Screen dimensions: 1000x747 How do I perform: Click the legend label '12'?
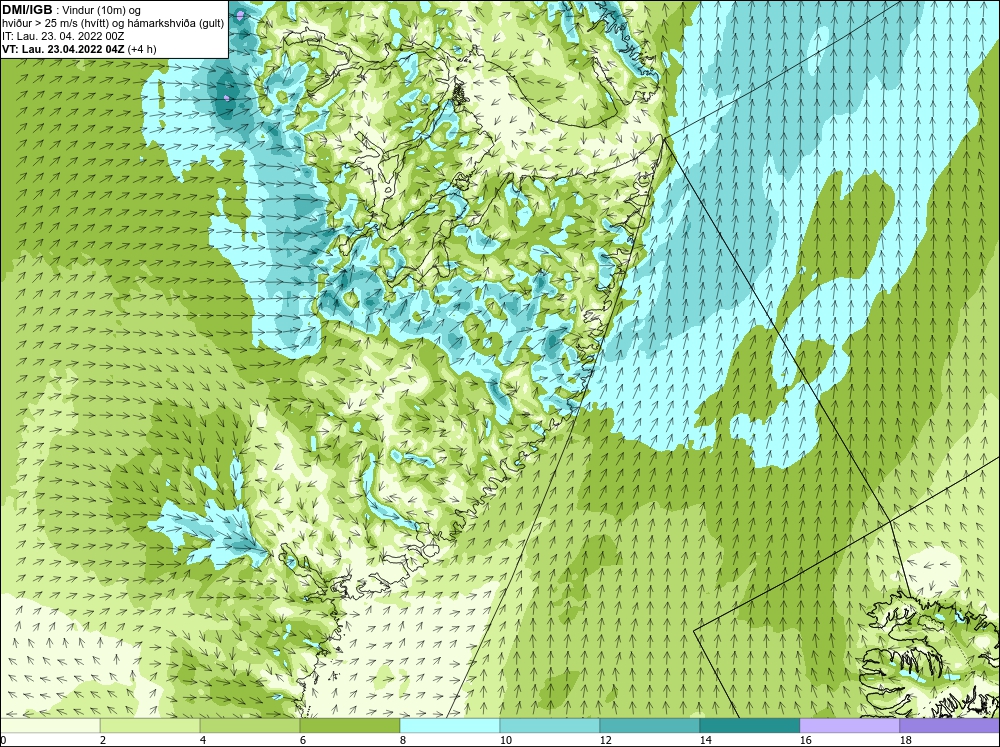(x=605, y=740)
